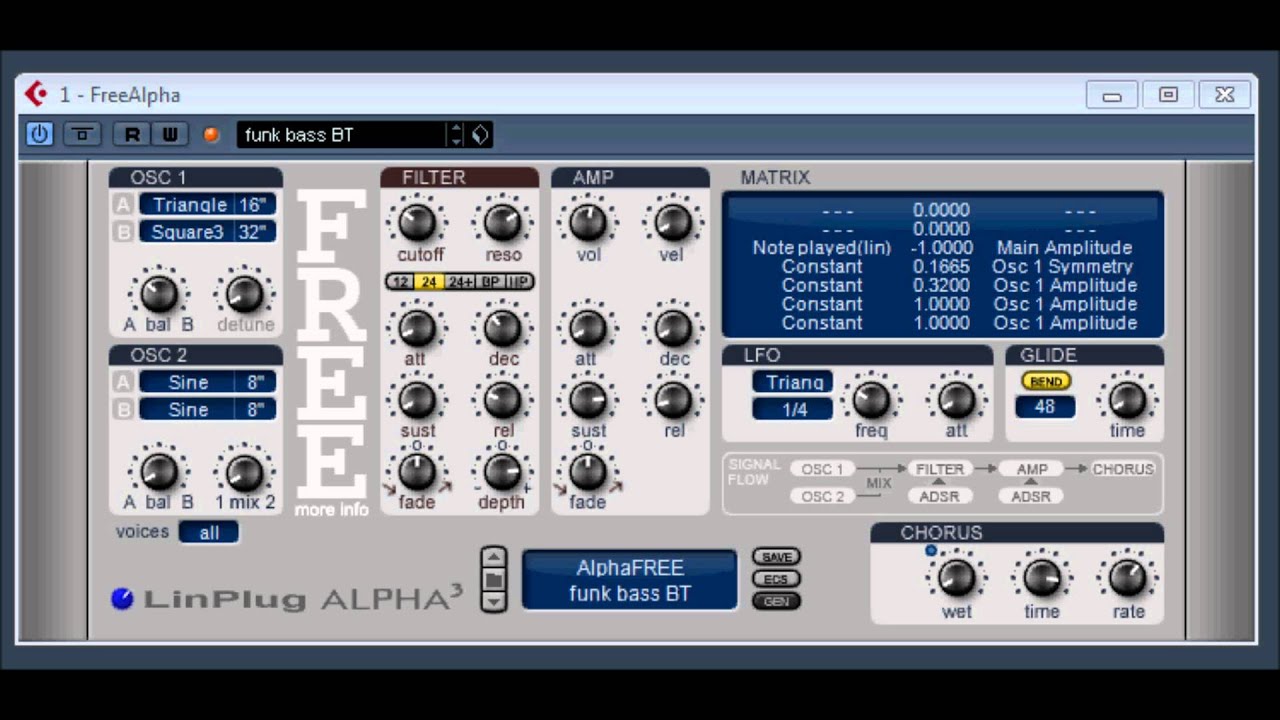Toggle OSC 1 waveform A button
The image size is (1280, 720).
pos(123,205)
